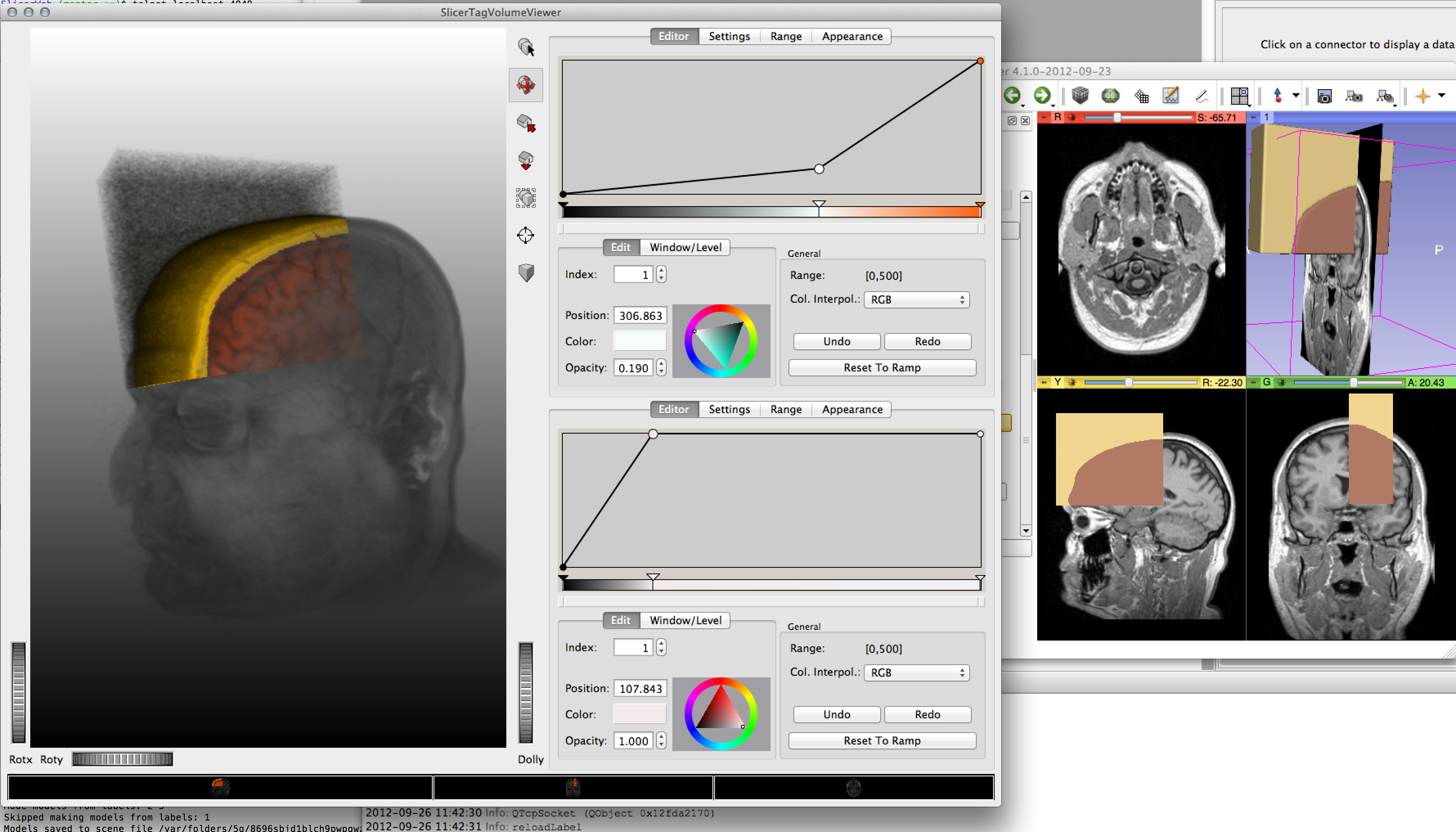The width and height of the screenshot is (1456, 832).
Task: Click the scene screenshot camera icon
Action: click(1324, 95)
